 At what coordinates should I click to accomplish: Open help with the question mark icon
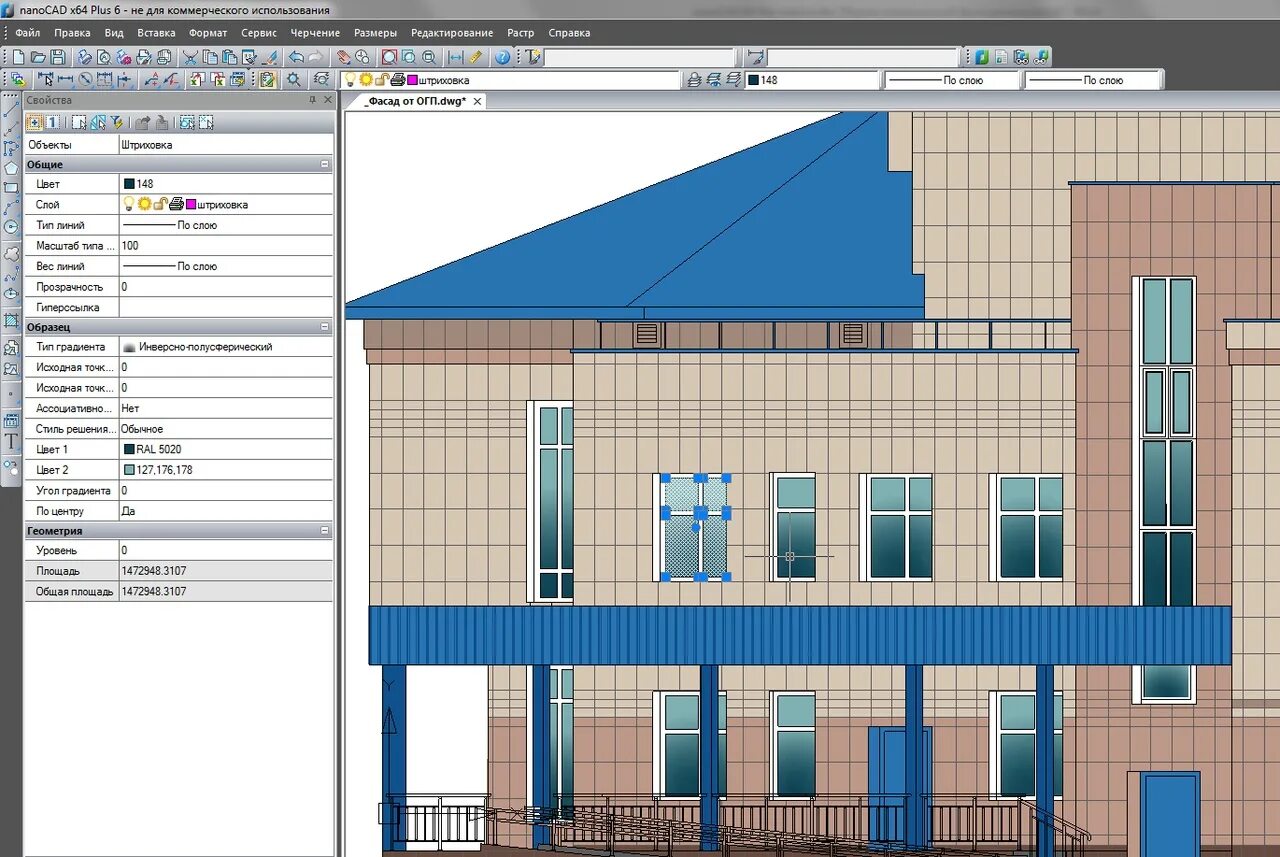pos(502,57)
